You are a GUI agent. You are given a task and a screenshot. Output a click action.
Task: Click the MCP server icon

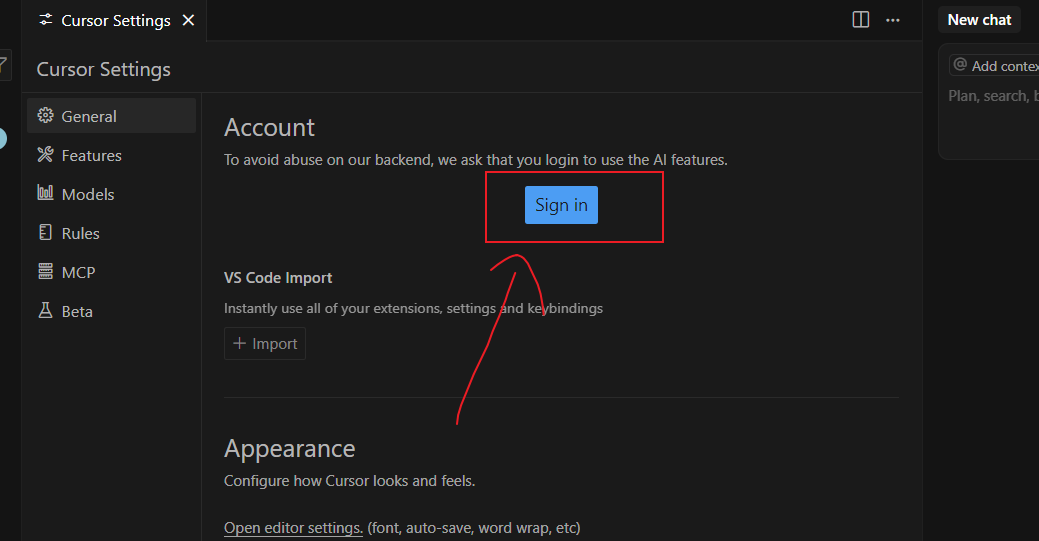(x=45, y=271)
